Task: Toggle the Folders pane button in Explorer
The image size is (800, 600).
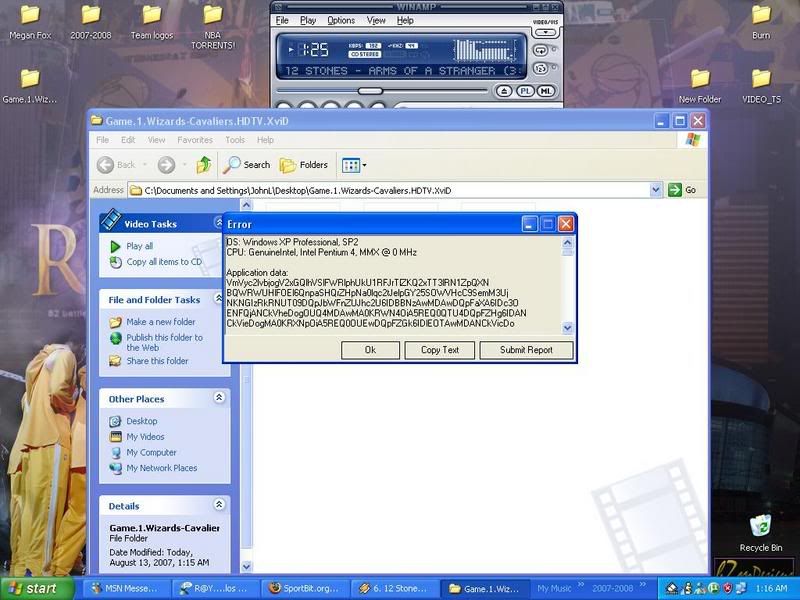Action: coord(304,165)
